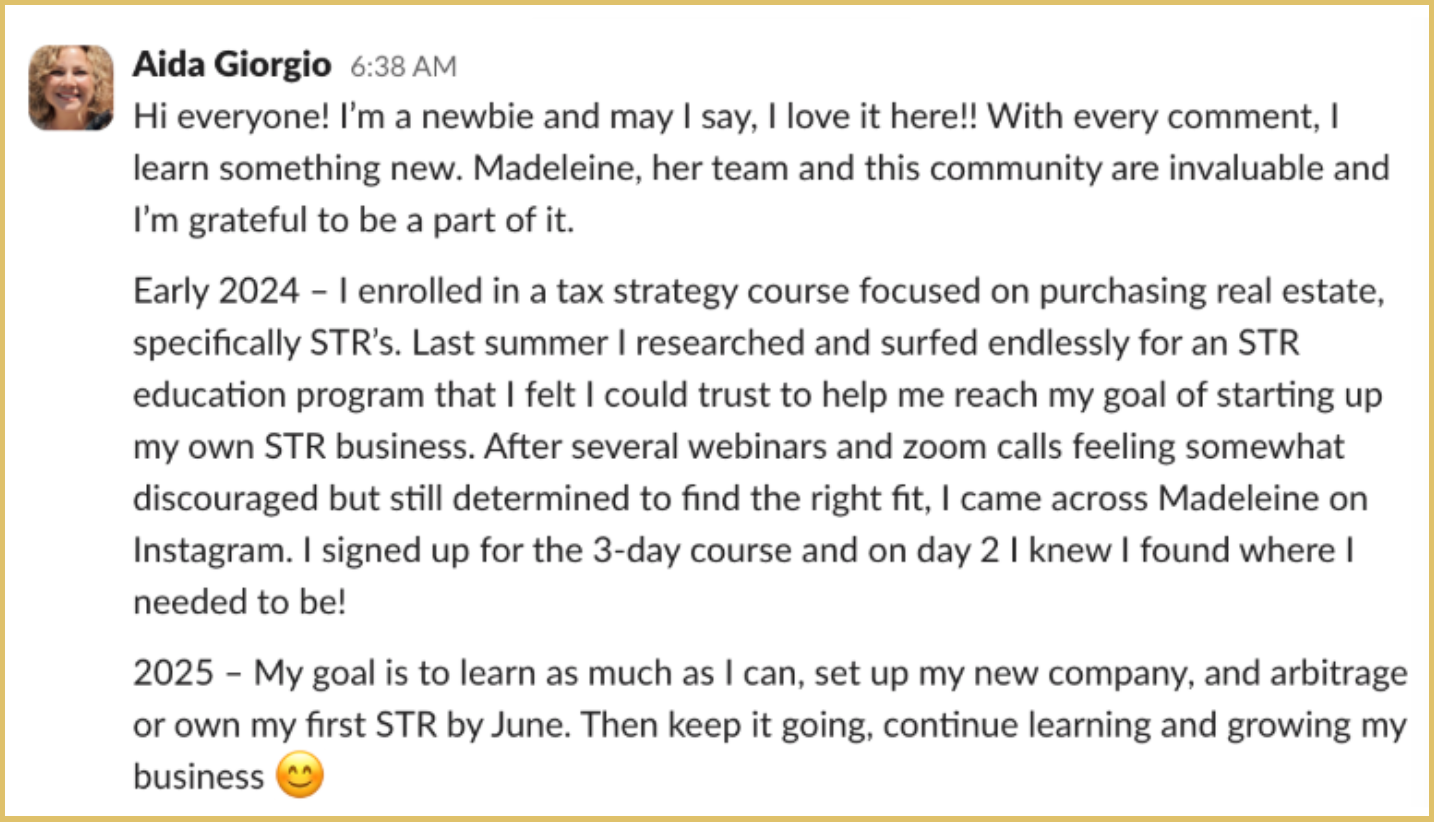Open Aida Giorgio's profile by name
The image size is (1434, 822).
click(231, 65)
